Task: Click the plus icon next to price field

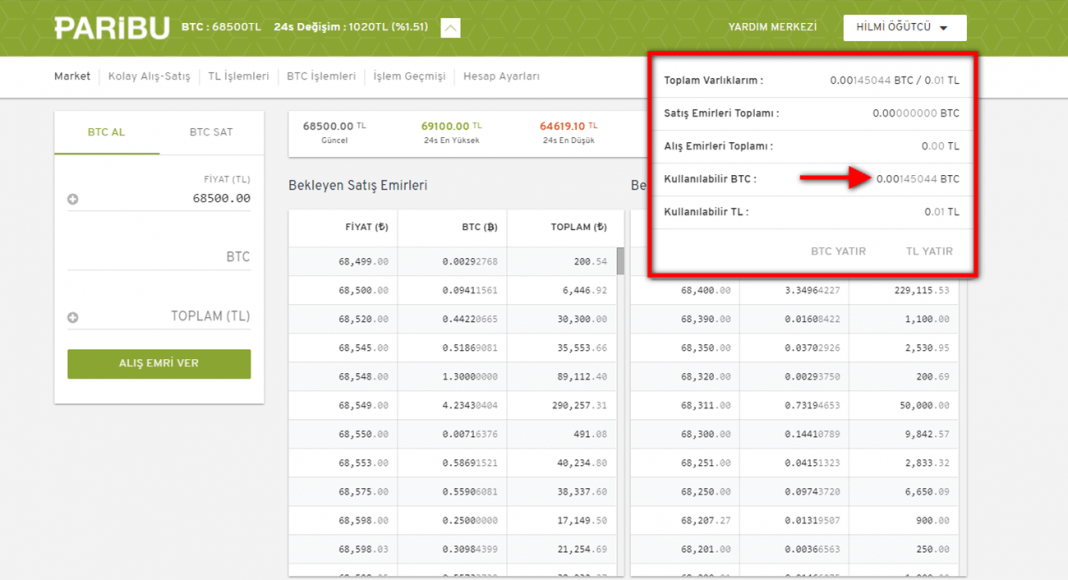Action: (x=73, y=199)
